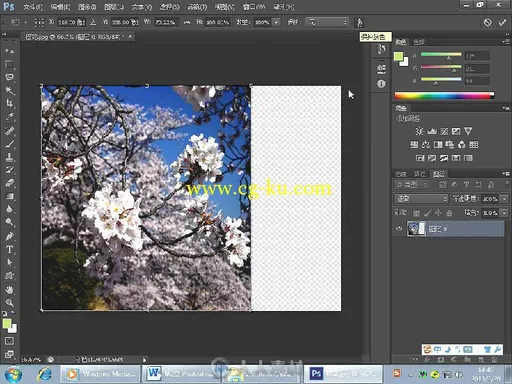The width and height of the screenshot is (512, 384).
Task: Add a Photo Filter adjustment
Action: click(450, 144)
